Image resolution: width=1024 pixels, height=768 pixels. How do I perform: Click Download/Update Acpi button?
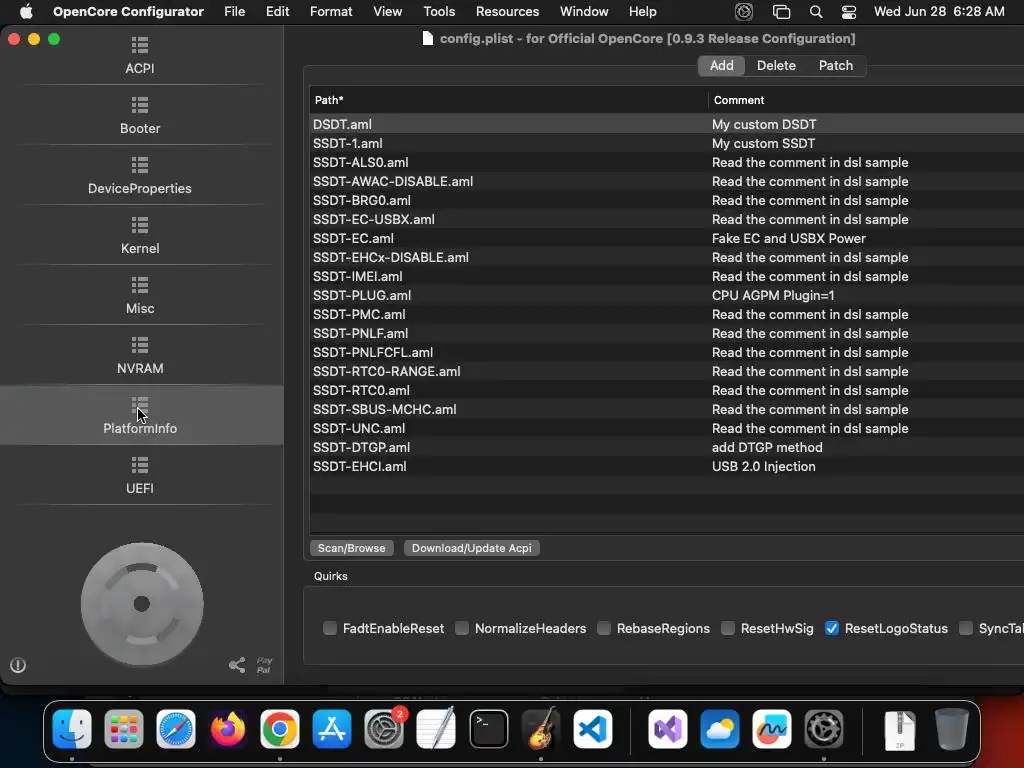[x=472, y=548]
